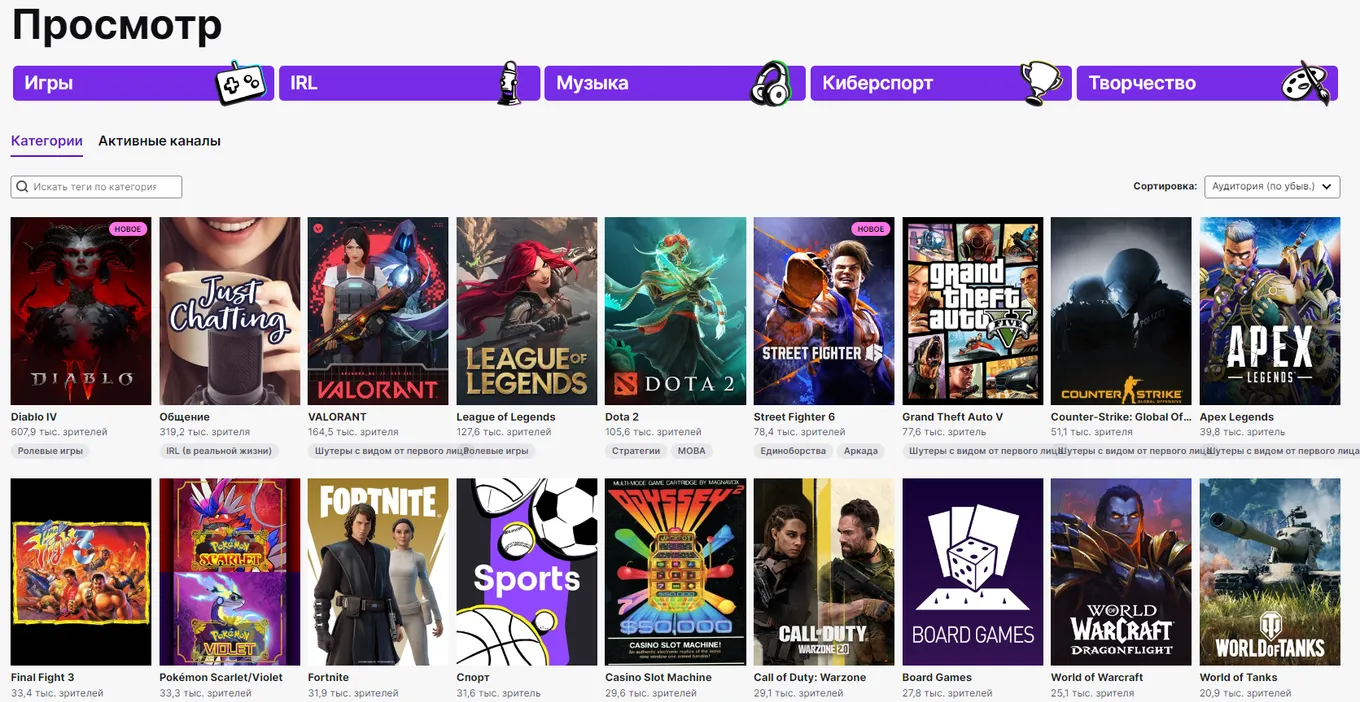Click the trophy icon on Киберспорт banner

point(1041,83)
